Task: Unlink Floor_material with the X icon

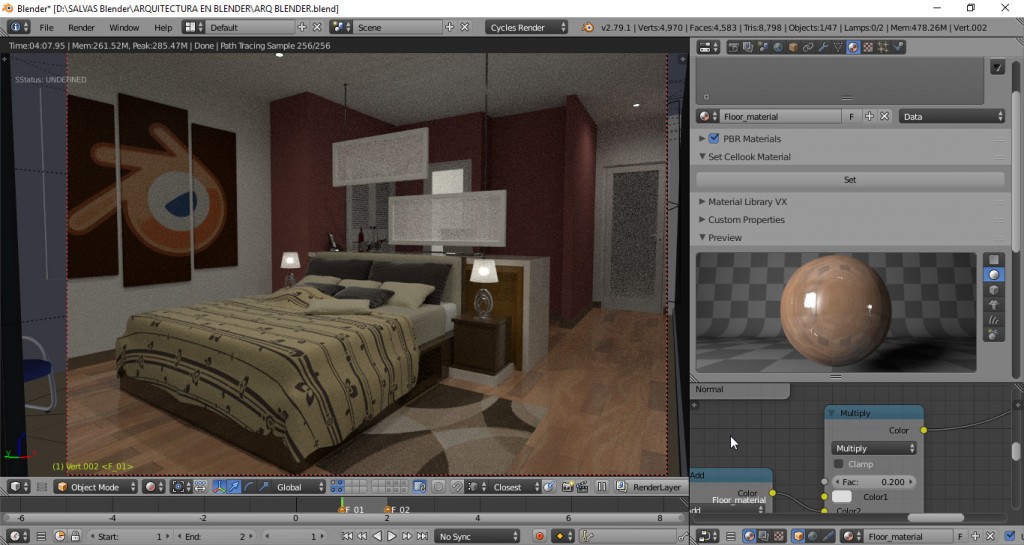Action: [x=884, y=116]
